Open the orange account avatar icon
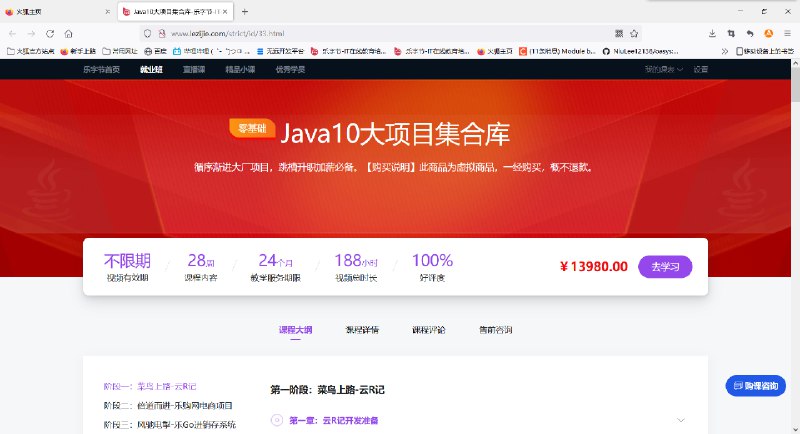800x434 pixels. (768, 34)
